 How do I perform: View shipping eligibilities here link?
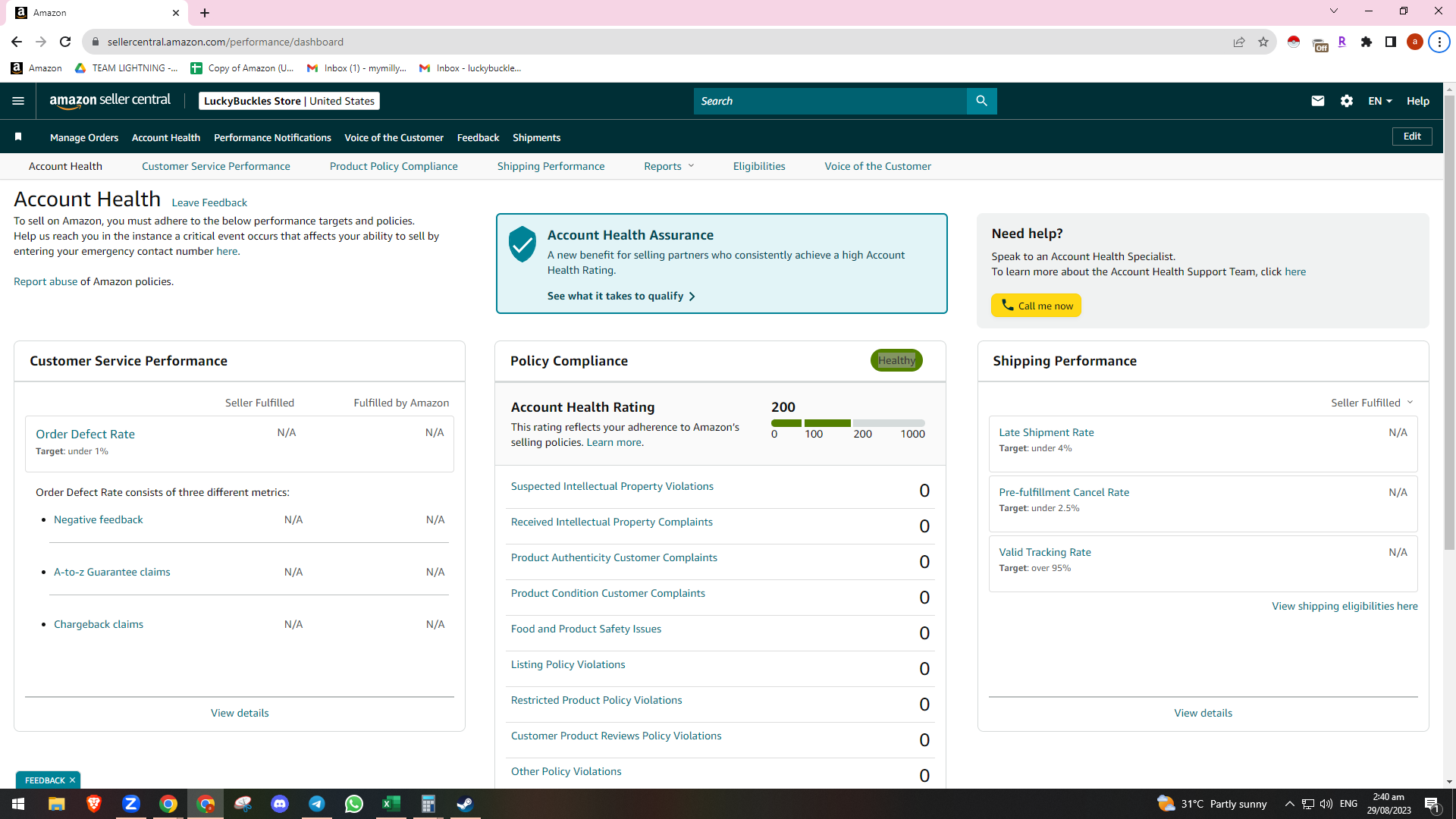pyautogui.click(x=1345, y=606)
